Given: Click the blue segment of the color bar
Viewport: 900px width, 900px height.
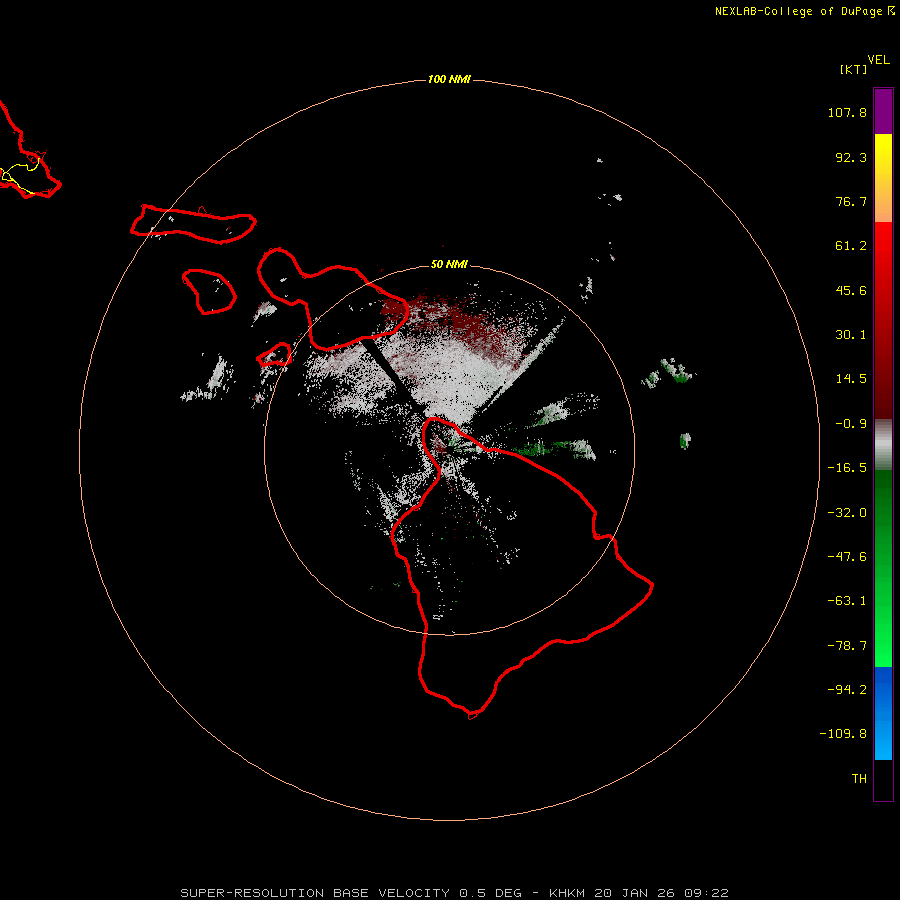Looking at the screenshot, I should 883,713.
